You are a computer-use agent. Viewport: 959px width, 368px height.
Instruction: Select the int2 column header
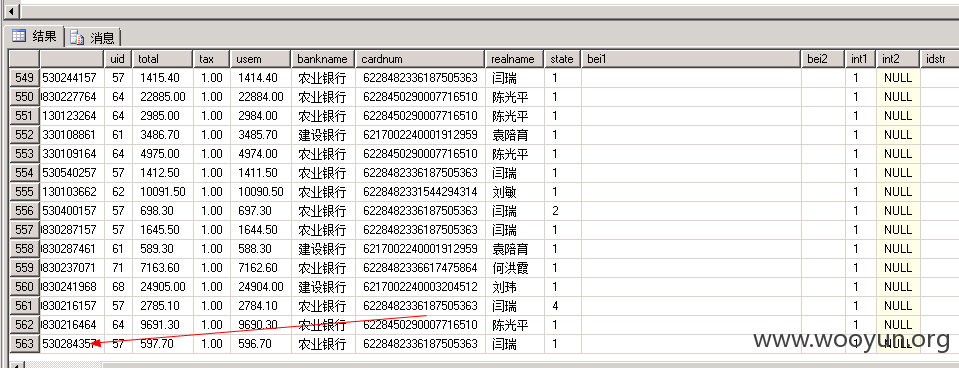(898, 59)
